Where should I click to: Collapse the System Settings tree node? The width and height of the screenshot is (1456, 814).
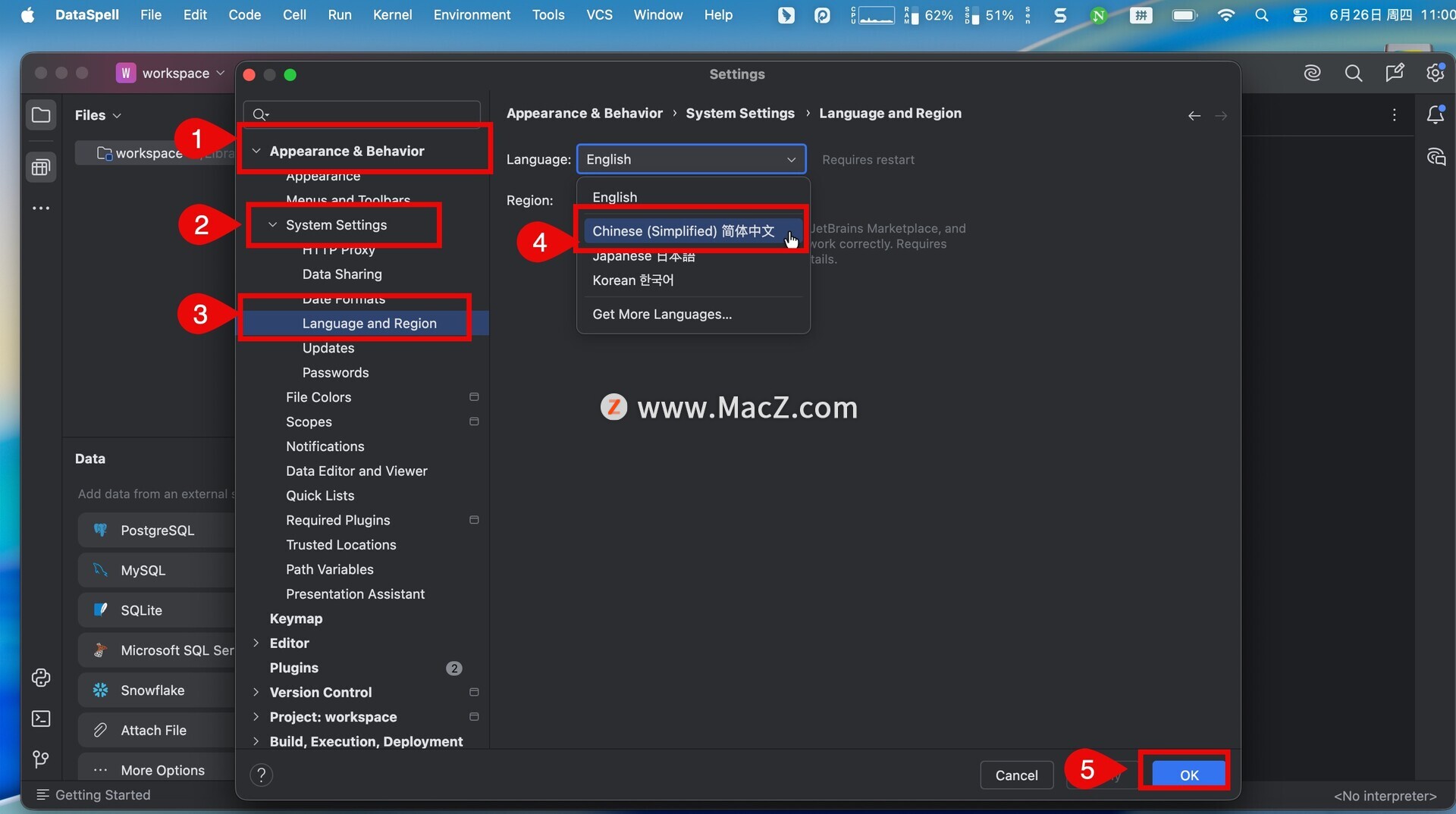click(273, 225)
